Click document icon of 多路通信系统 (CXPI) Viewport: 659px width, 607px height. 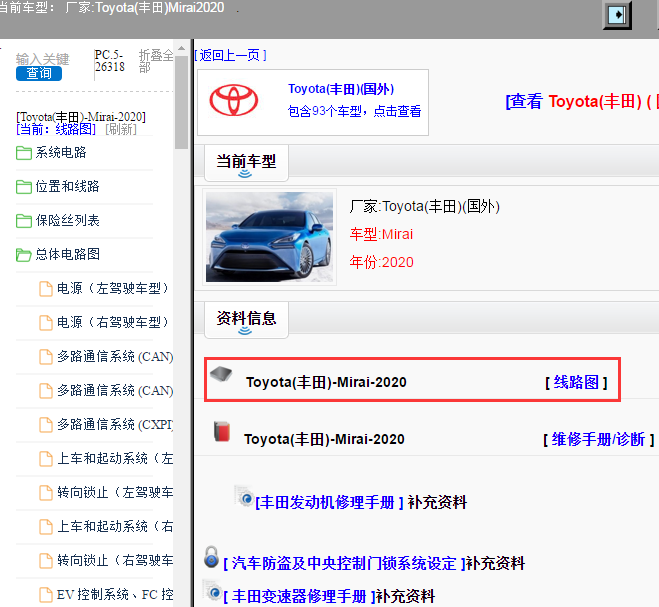coord(46,425)
